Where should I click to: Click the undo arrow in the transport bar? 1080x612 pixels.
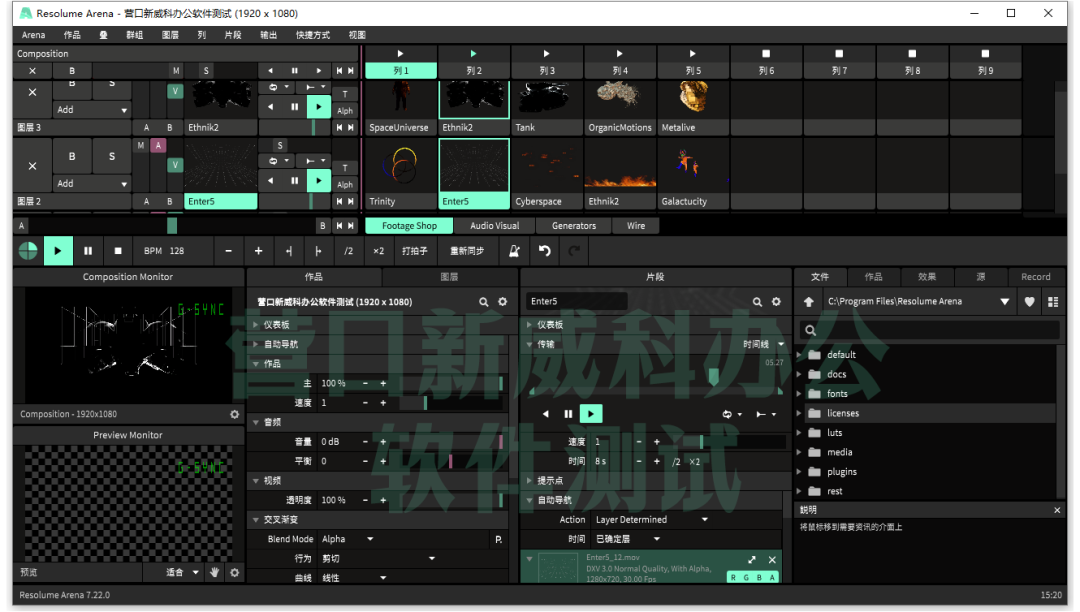coord(544,251)
